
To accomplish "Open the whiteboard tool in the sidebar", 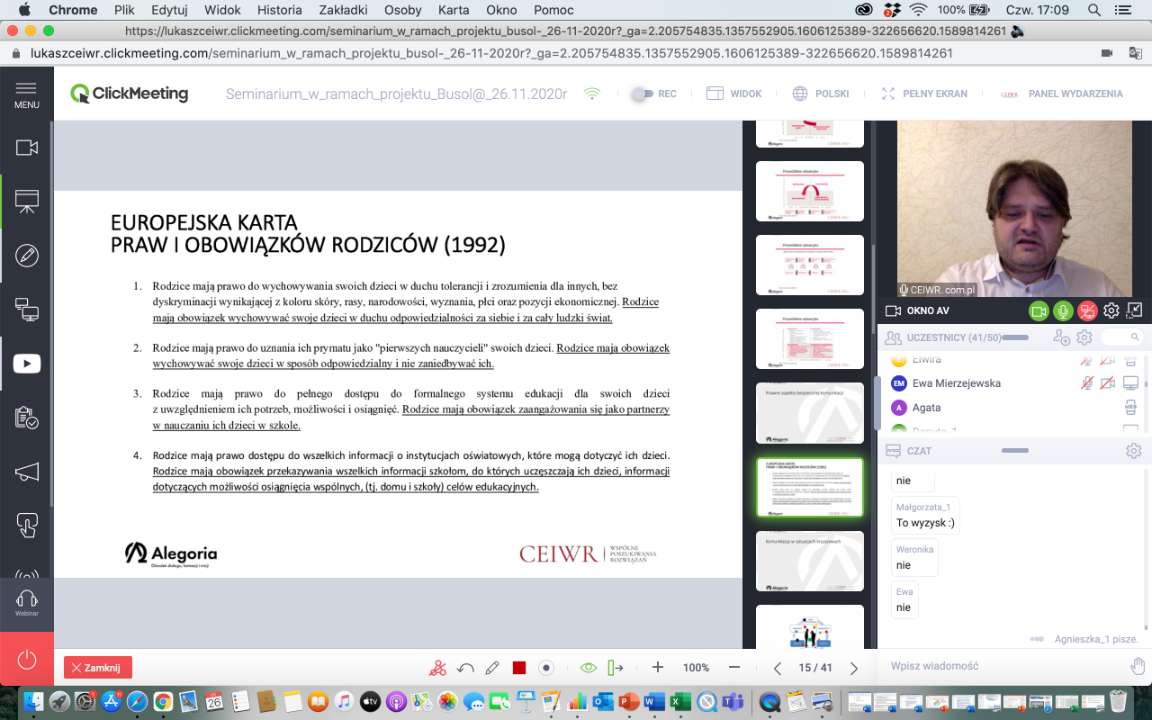I will 27,255.
